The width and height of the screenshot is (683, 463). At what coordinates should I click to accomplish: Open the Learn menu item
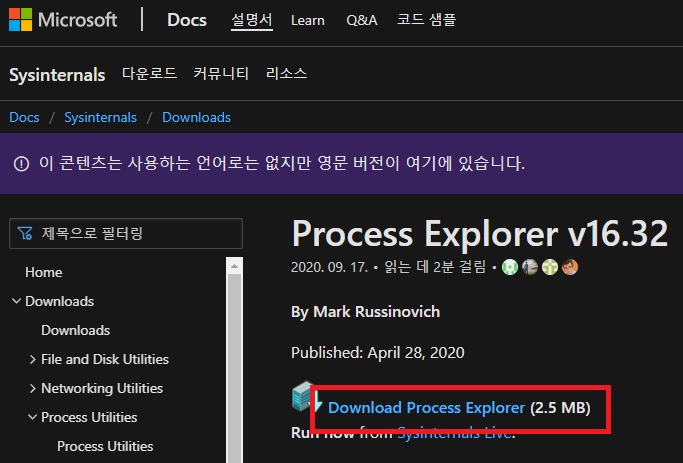coord(308,20)
